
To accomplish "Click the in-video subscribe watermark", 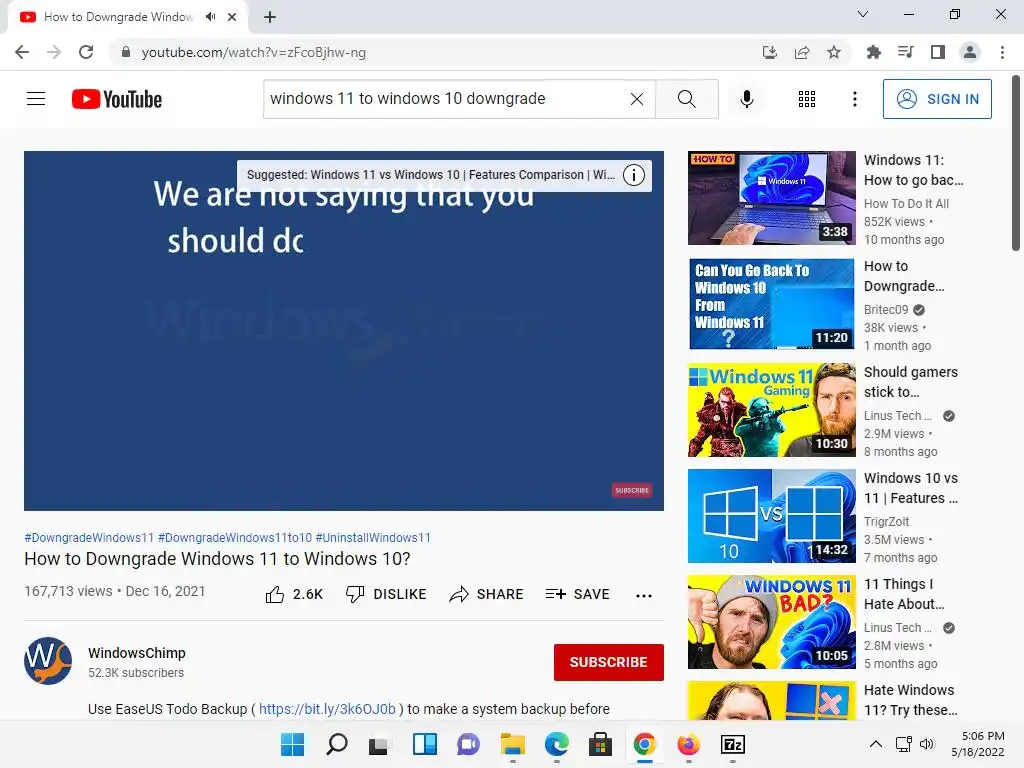I will pyautogui.click(x=632, y=490).
